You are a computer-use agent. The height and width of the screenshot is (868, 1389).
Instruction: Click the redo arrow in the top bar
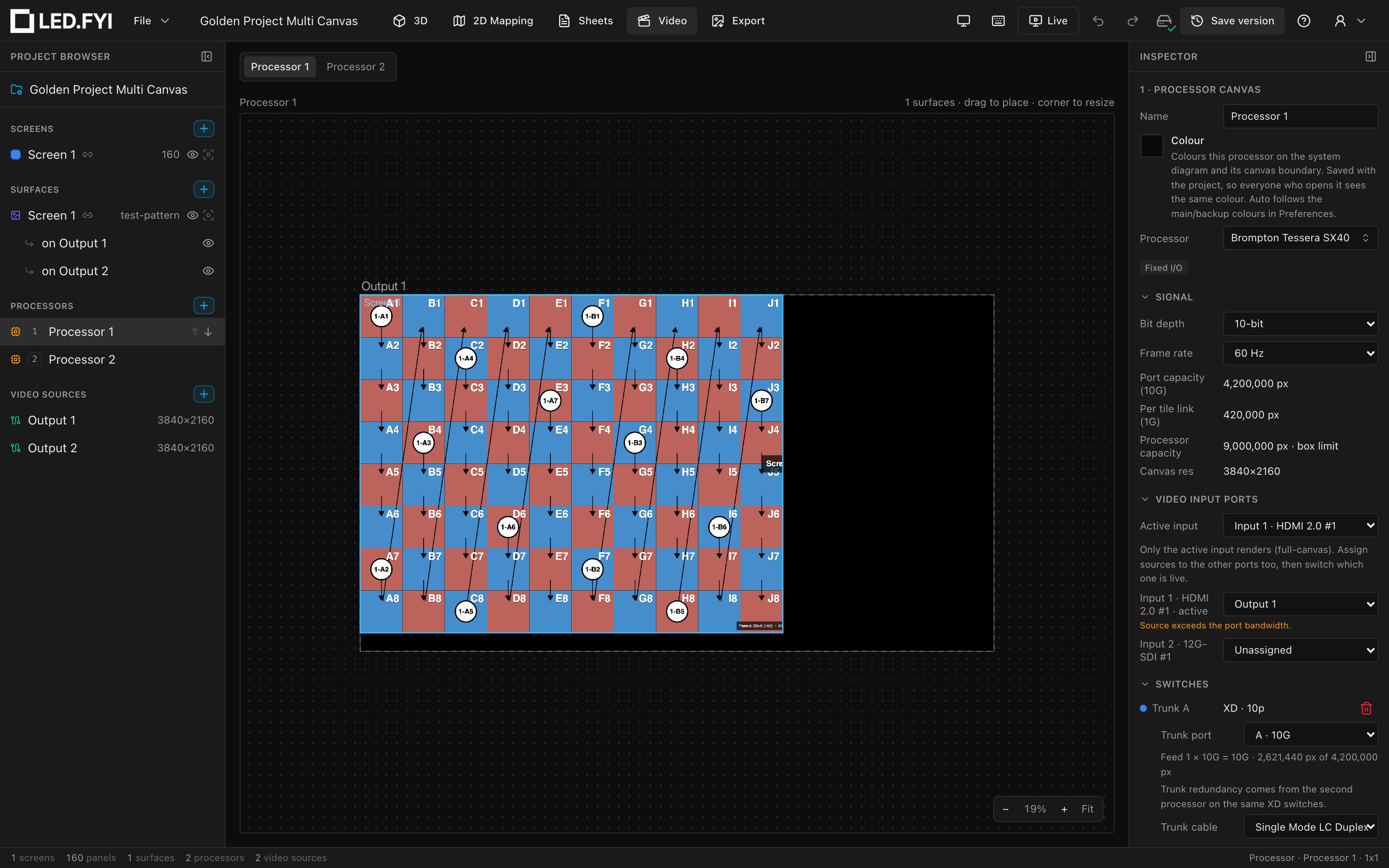click(x=1132, y=21)
